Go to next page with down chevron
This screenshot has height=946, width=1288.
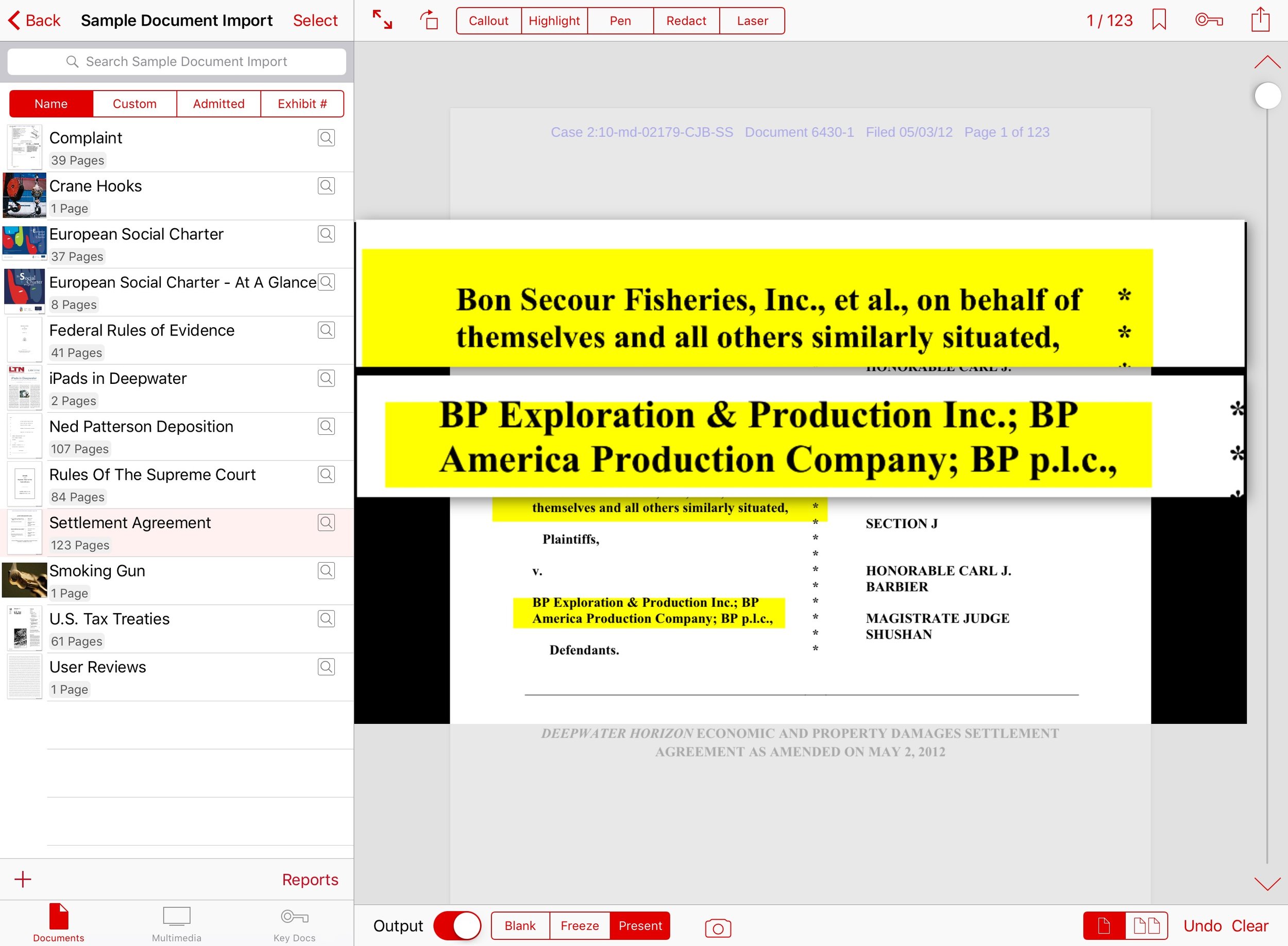coord(1267,884)
